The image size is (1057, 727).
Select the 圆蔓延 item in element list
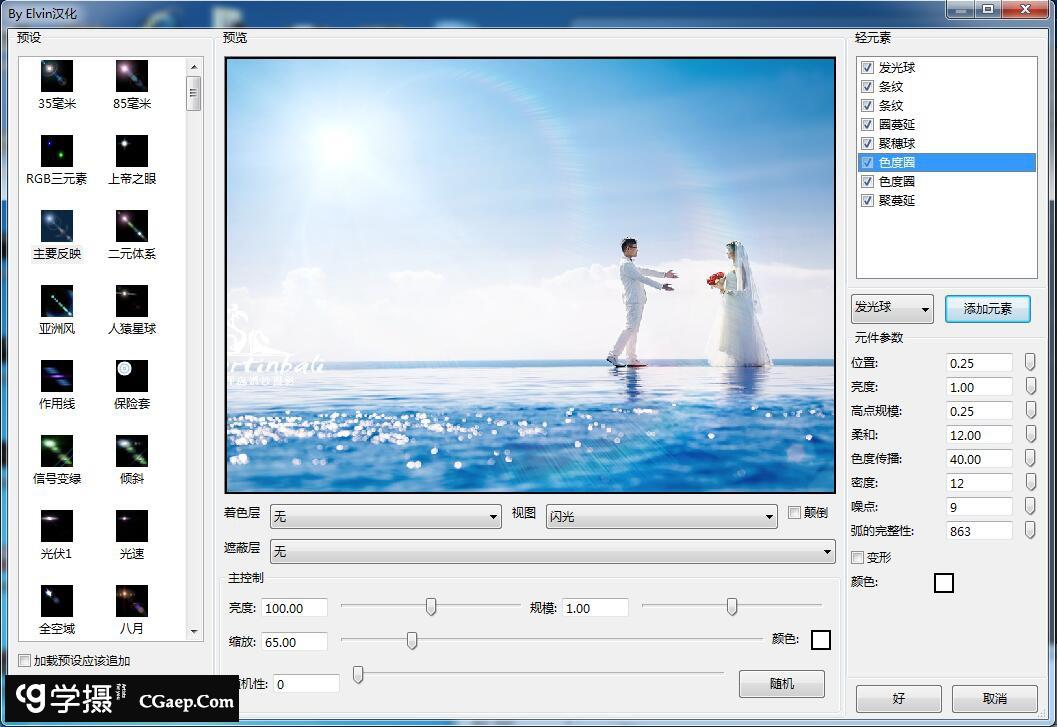click(x=897, y=125)
